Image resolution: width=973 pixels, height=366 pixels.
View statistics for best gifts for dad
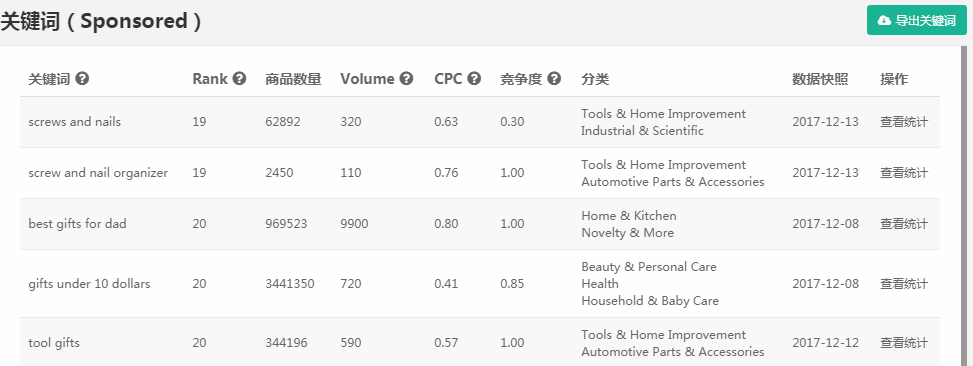pos(904,224)
